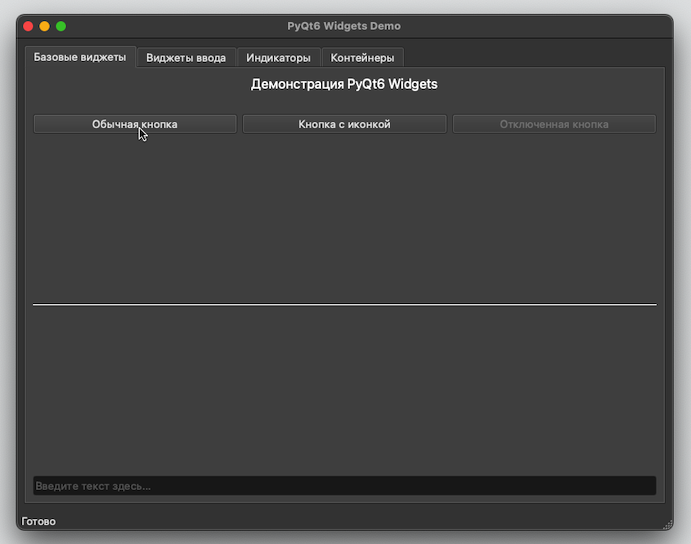Viewport: 691px width, 544px height.
Task: Switch to the Контейнеры tab
Action: pos(362,58)
